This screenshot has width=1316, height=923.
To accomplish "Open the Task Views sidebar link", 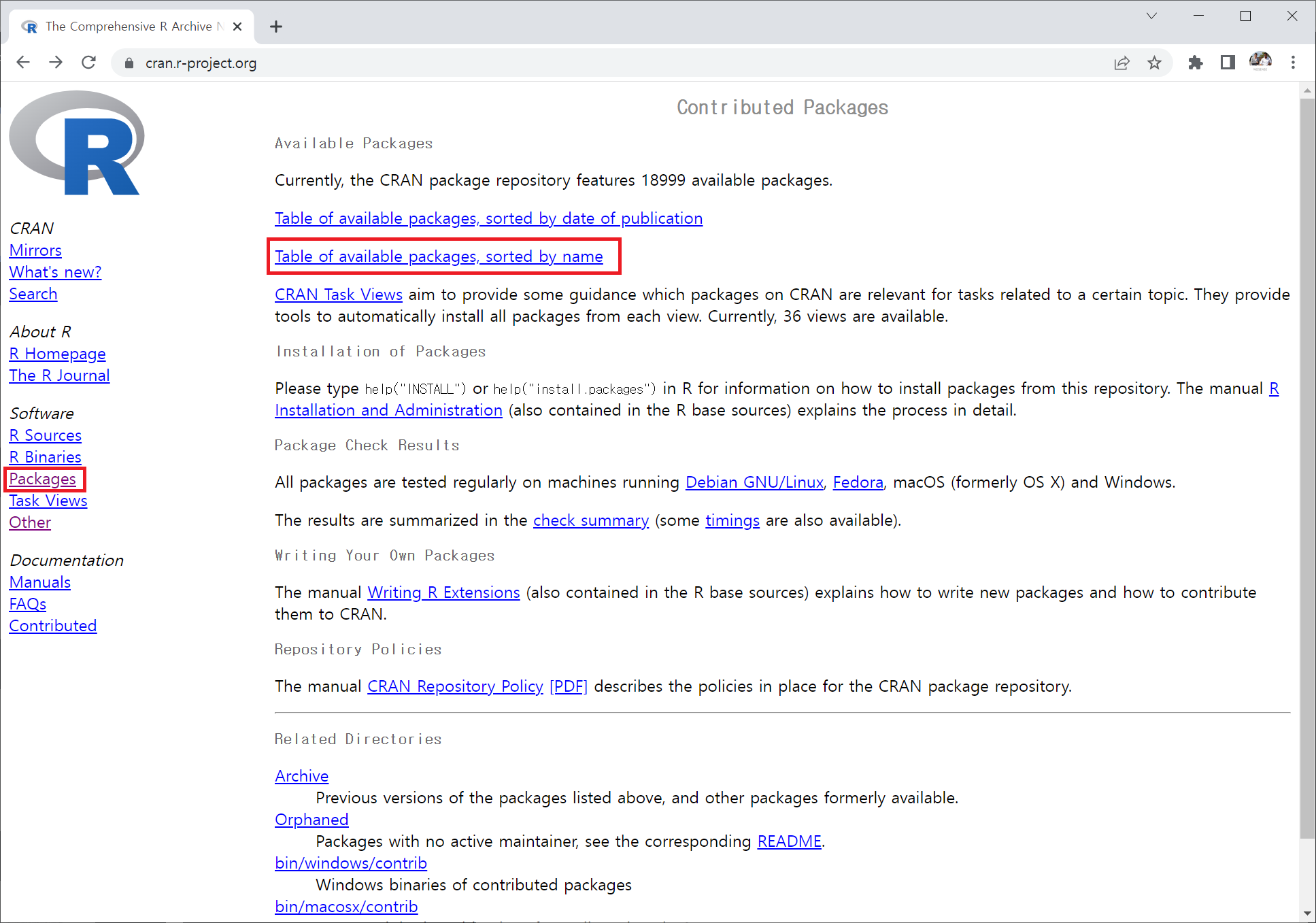I will click(48, 501).
